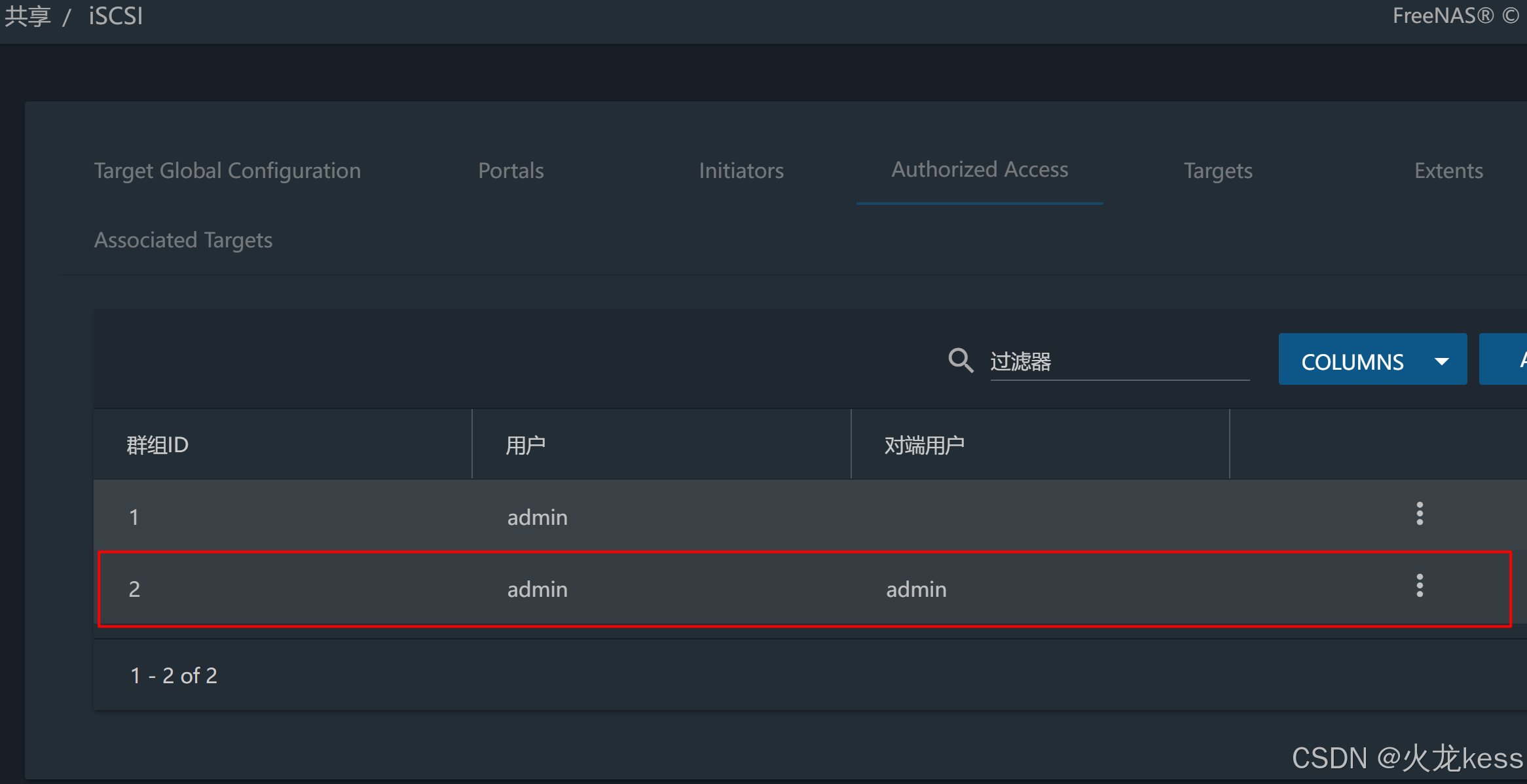The image size is (1527, 784).
Task: Select the Authorized Access tab
Action: click(x=980, y=169)
